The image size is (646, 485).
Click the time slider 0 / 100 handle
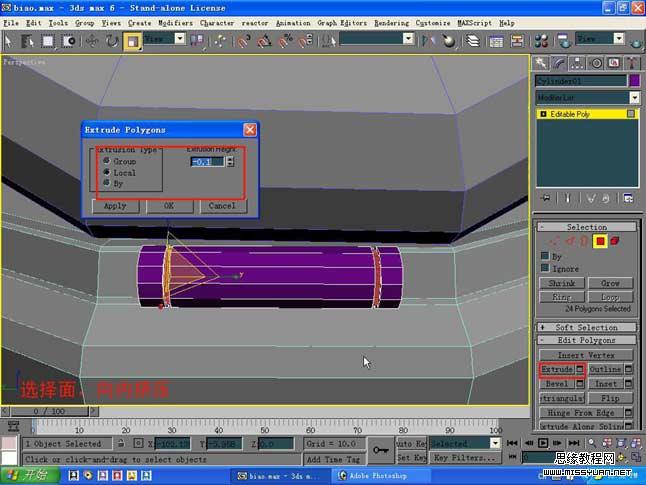click(49, 411)
